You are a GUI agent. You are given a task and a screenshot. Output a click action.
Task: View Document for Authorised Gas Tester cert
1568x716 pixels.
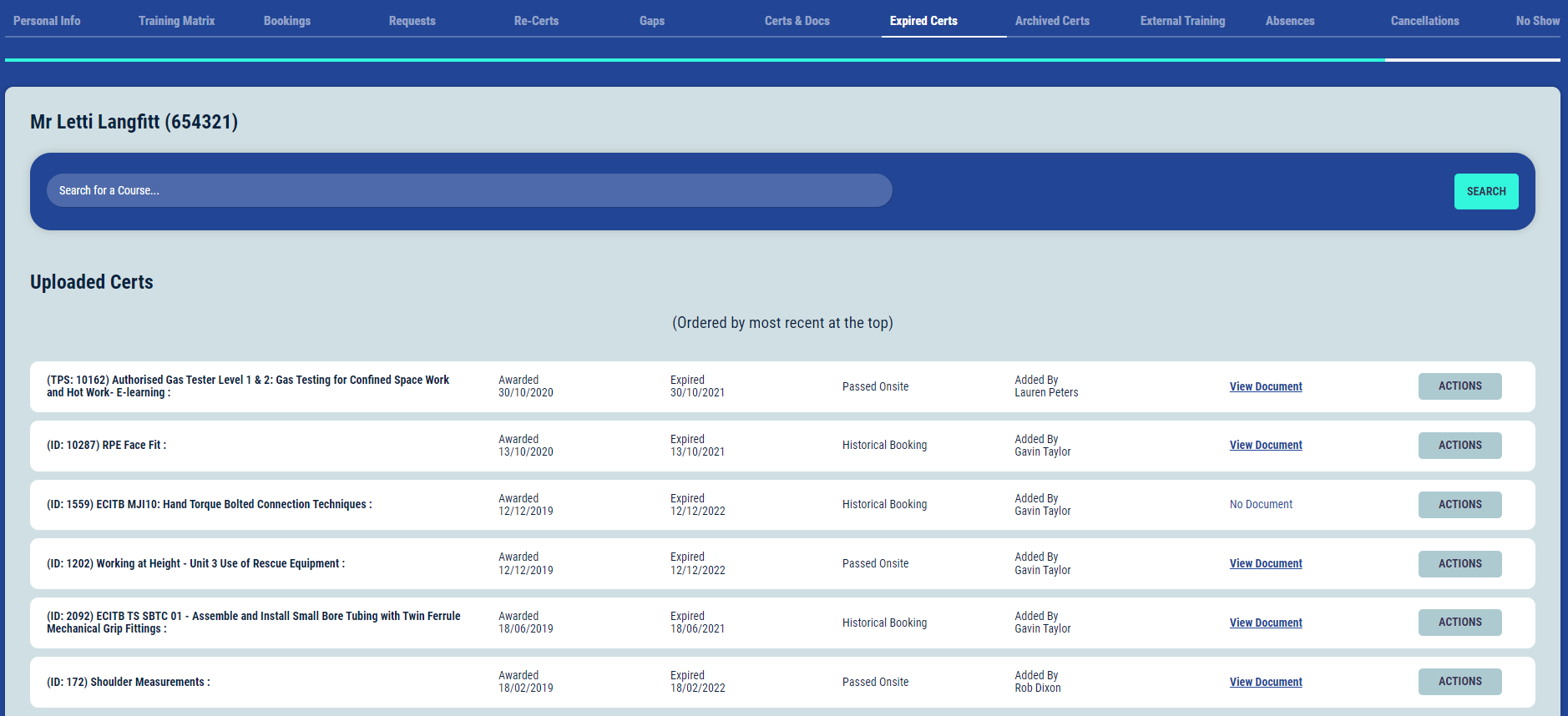click(x=1265, y=386)
